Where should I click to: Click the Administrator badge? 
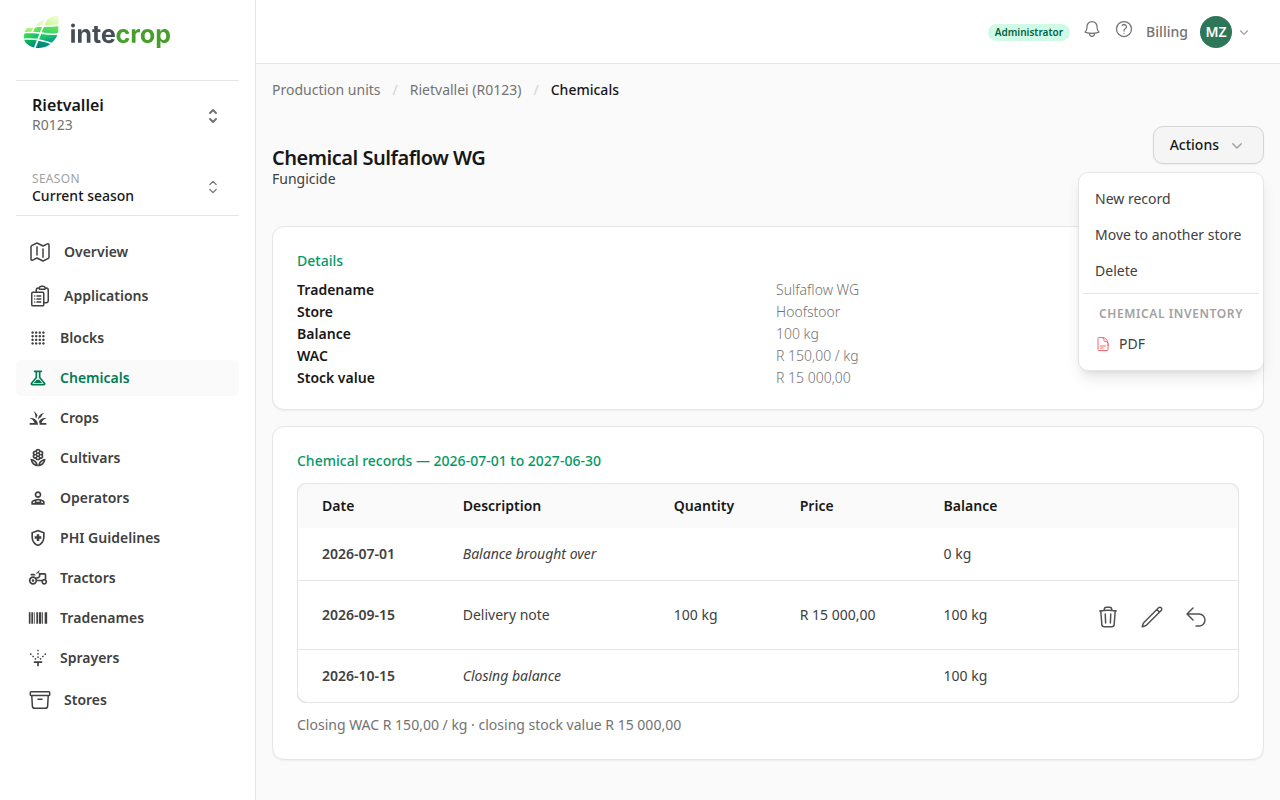(1028, 32)
